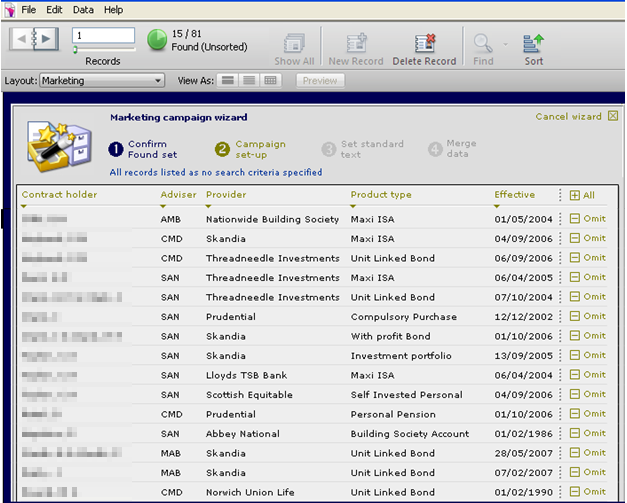
Task: Sort by Provider column arrow
Action: tap(208, 206)
